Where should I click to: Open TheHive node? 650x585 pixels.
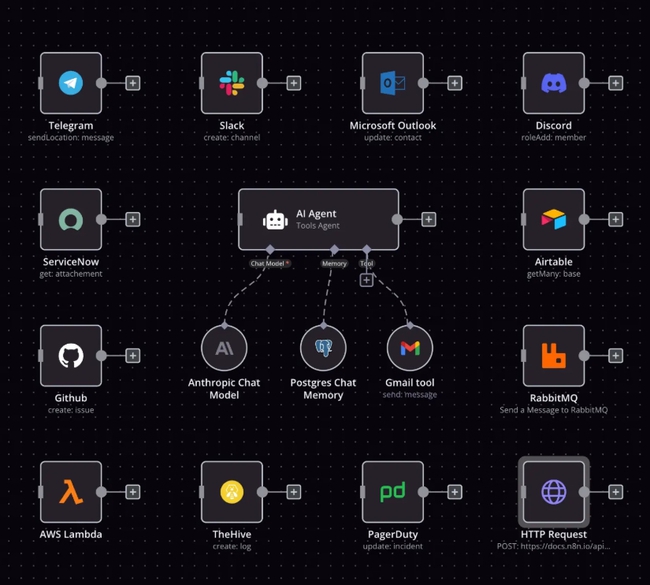click(232, 492)
